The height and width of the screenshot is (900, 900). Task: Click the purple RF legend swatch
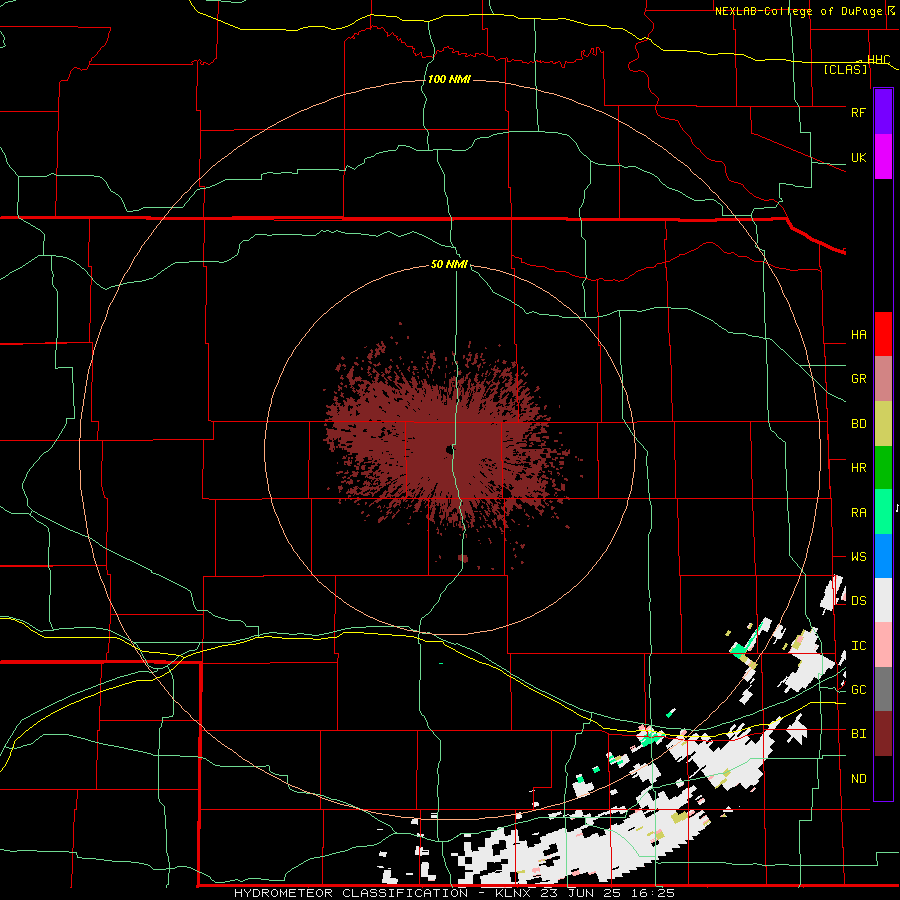(x=883, y=112)
